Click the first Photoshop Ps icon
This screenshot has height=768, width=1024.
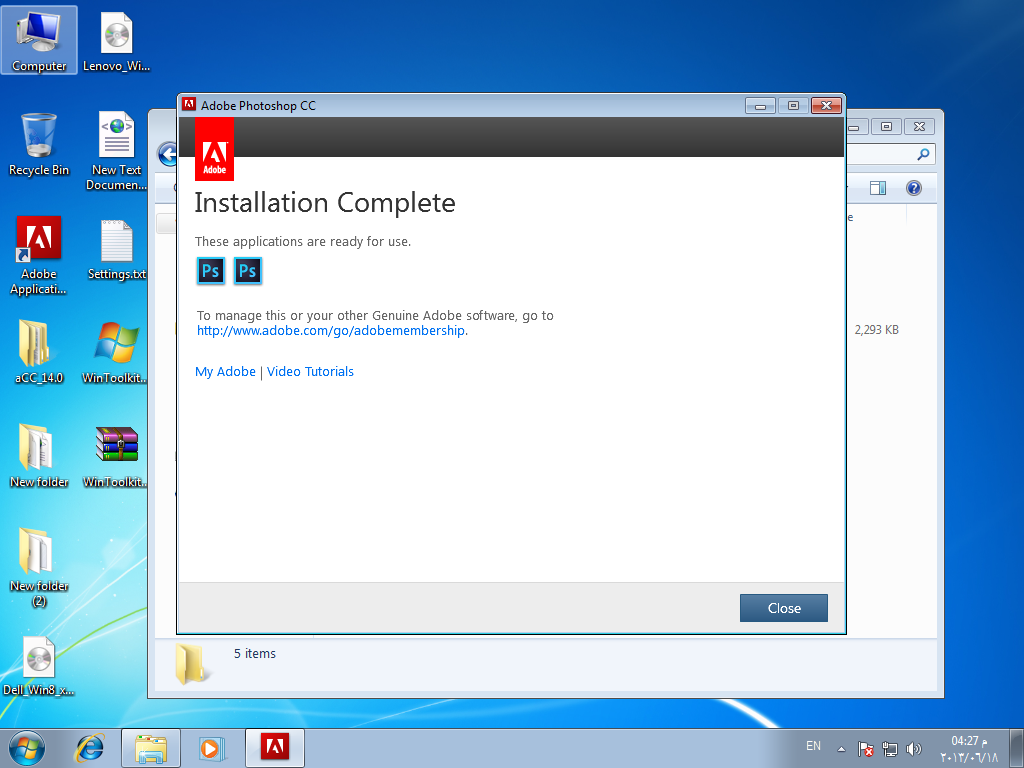[x=210, y=270]
